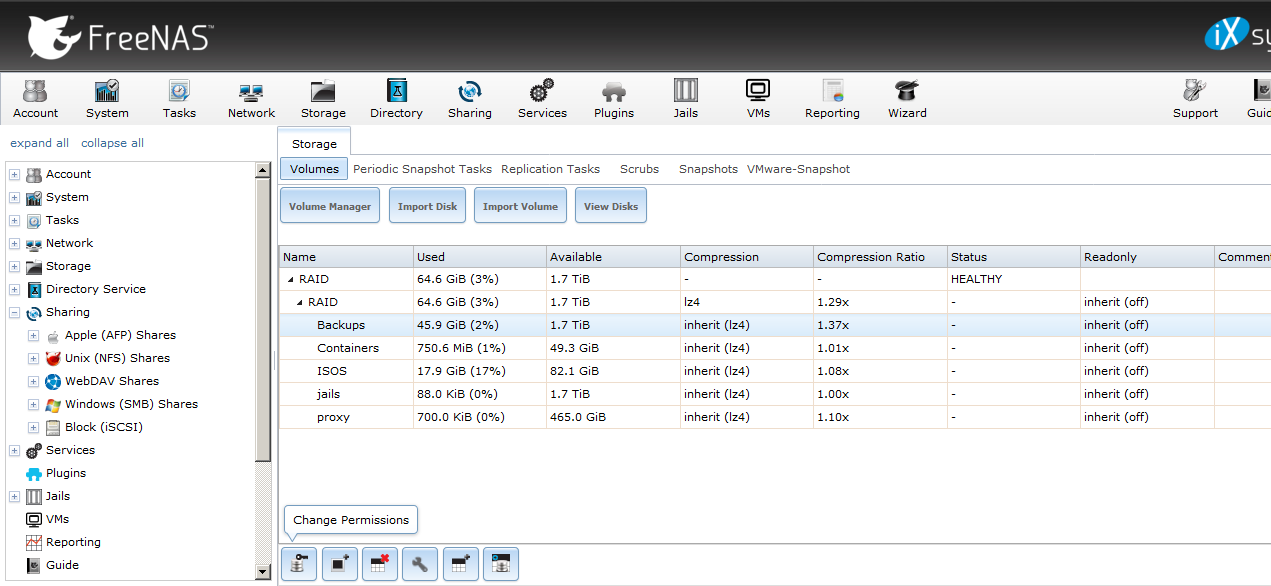Open Account from the top toolbar
The image size is (1271, 586).
coord(35,99)
